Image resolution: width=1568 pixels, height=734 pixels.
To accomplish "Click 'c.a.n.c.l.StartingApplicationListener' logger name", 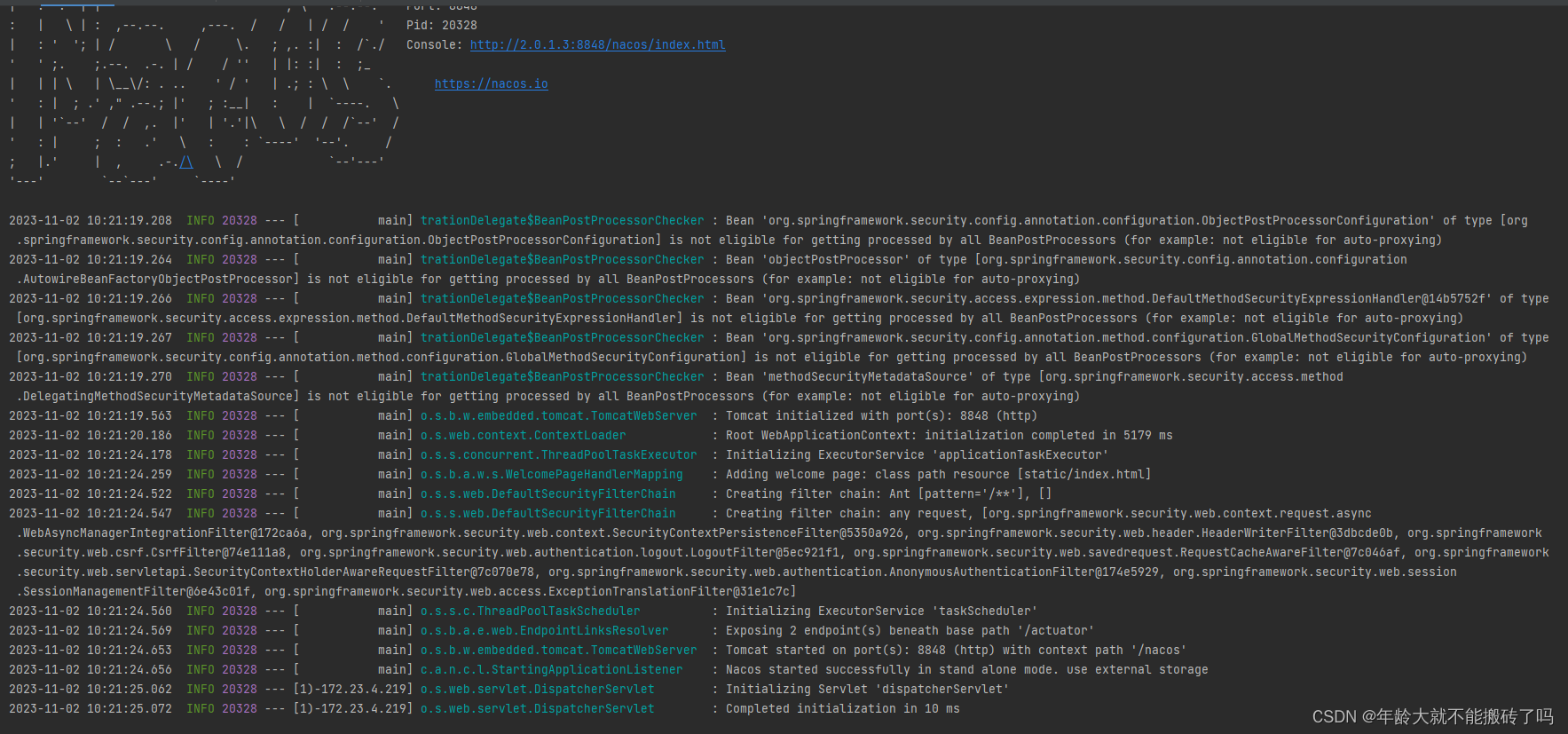I will point(551,669).
